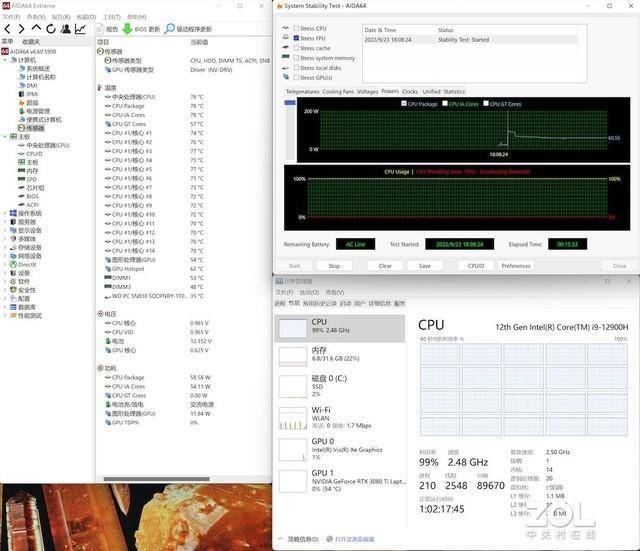The height and width of the screenshot is (551, 640).
Task: Open the user profile toolbar icon
Action: (x=65, y=29)
